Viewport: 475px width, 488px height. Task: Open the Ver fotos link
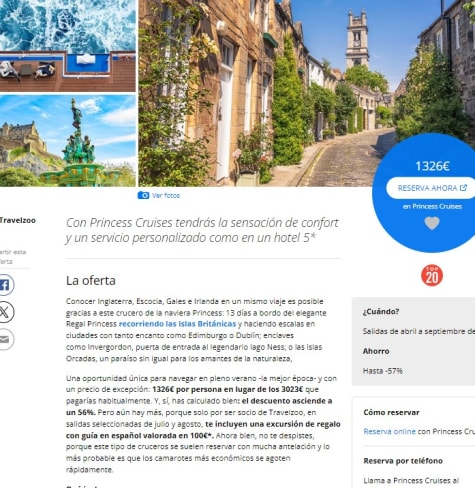166,196
